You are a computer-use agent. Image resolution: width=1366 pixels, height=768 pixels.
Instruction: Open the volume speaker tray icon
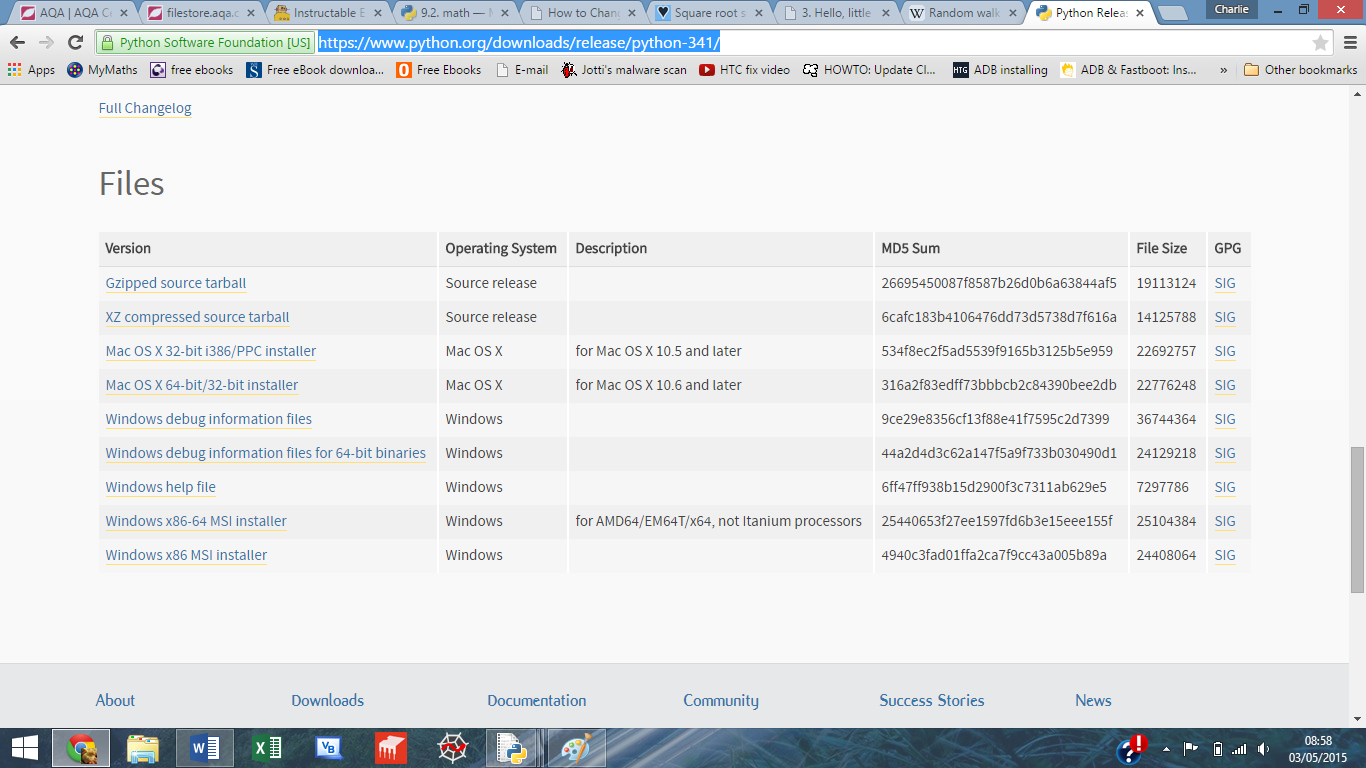1264,748
